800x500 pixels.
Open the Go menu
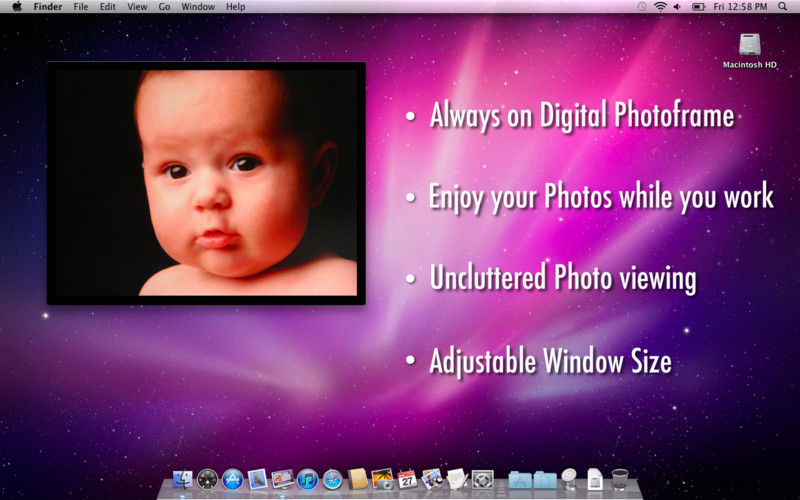tap(164, 7)
